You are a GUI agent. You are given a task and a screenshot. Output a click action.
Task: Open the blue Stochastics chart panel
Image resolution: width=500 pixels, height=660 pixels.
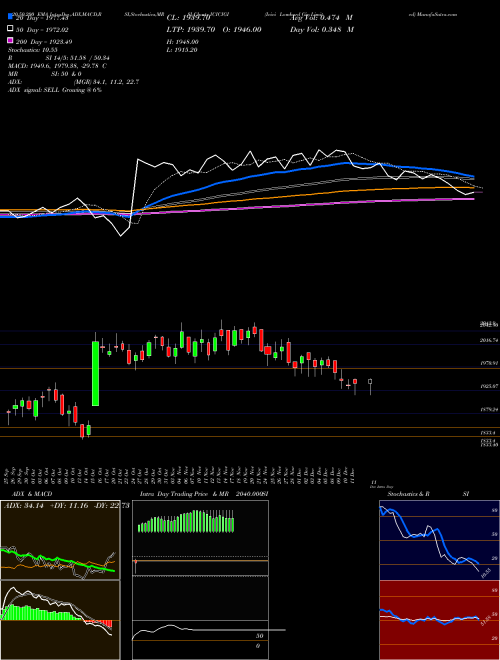[x=439, y=540]
